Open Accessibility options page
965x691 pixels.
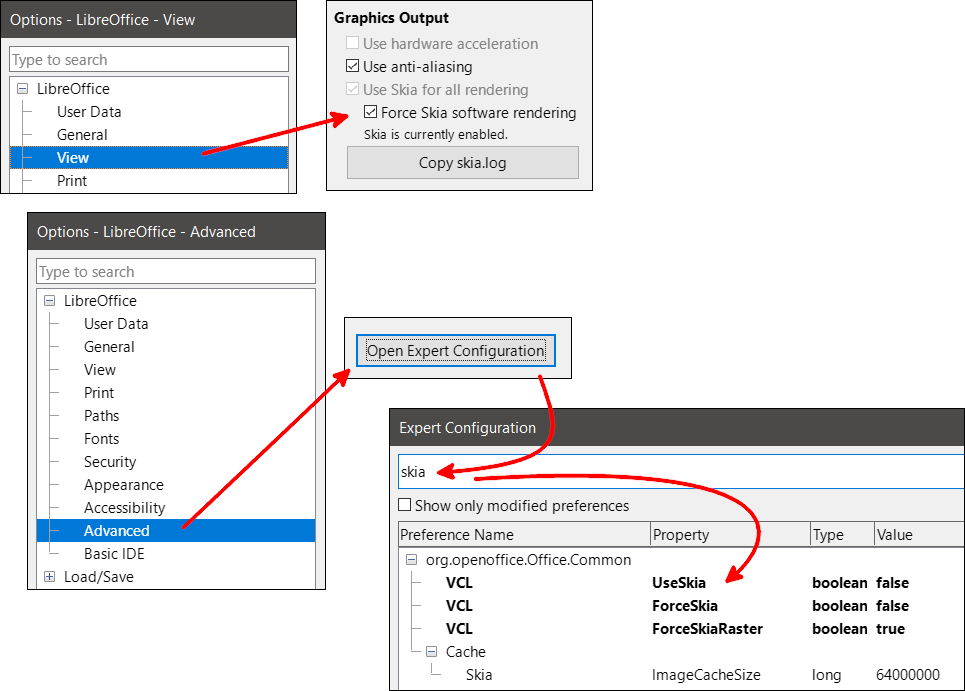(124, 508)
